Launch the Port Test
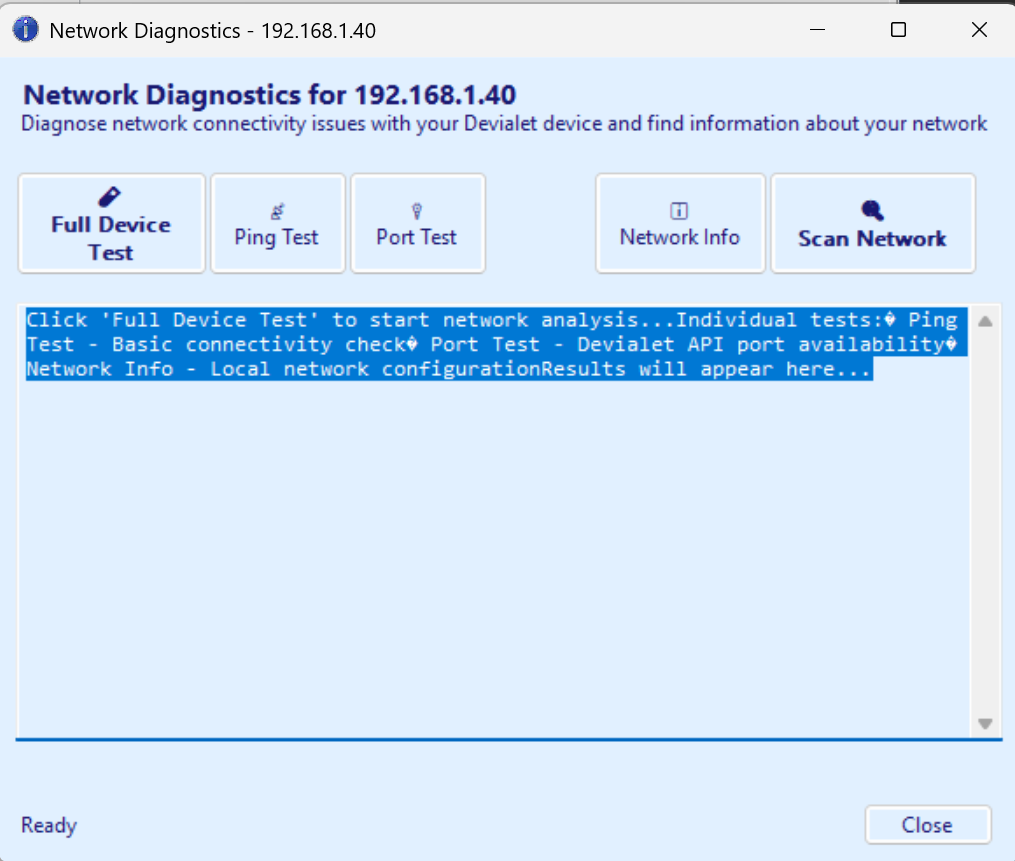The width and height of the screenshot is (1015, 861). pos(417,223)
